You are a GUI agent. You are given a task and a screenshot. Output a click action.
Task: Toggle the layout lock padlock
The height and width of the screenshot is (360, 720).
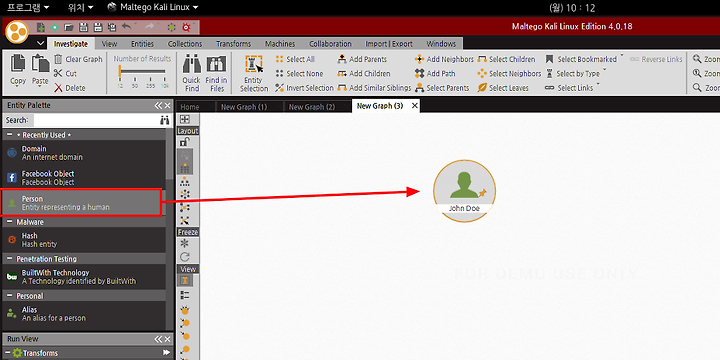tap(185, 142)
